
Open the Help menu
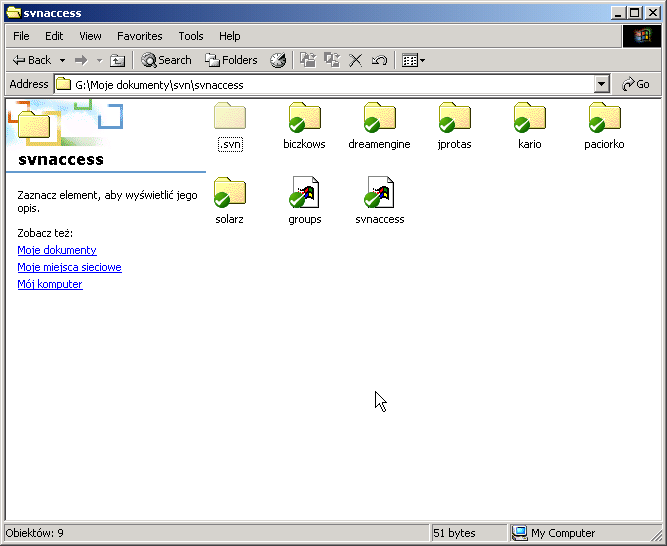coord(230,36)
